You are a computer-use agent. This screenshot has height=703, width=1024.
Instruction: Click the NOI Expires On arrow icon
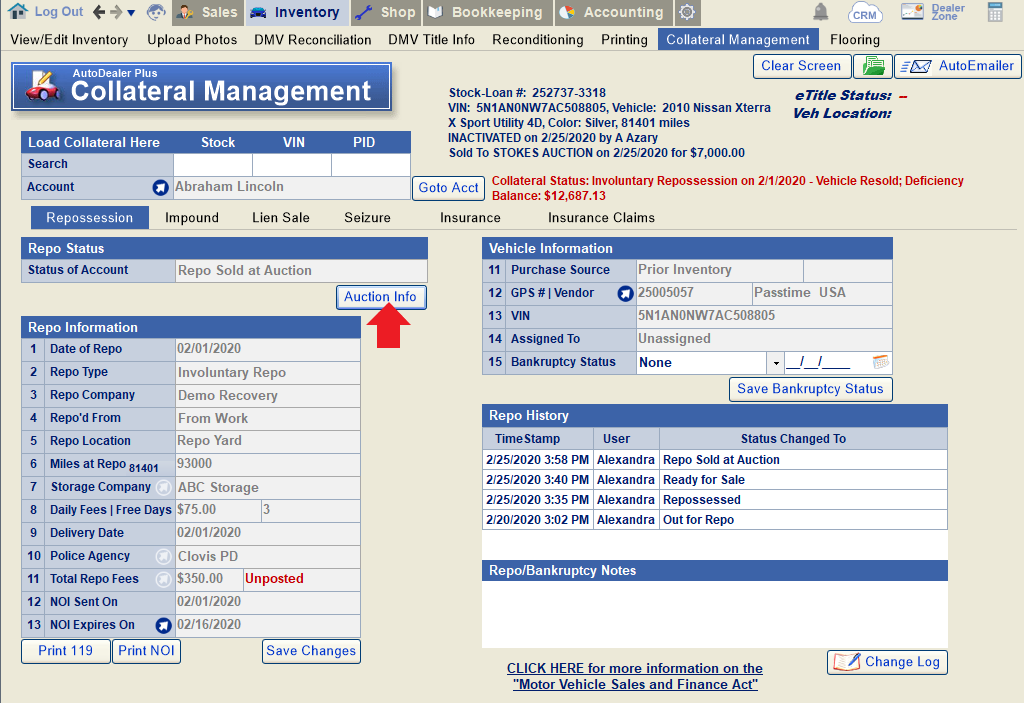tap(163, 625)
